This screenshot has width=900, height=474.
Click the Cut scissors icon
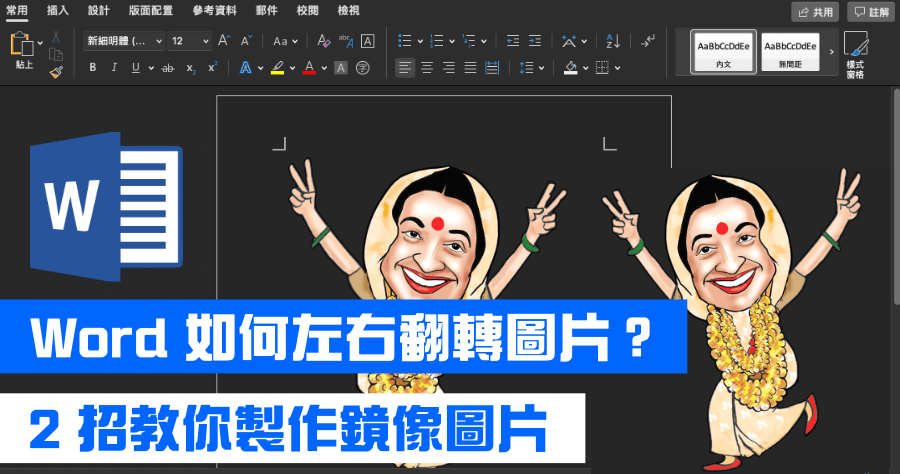click(56, 37)
